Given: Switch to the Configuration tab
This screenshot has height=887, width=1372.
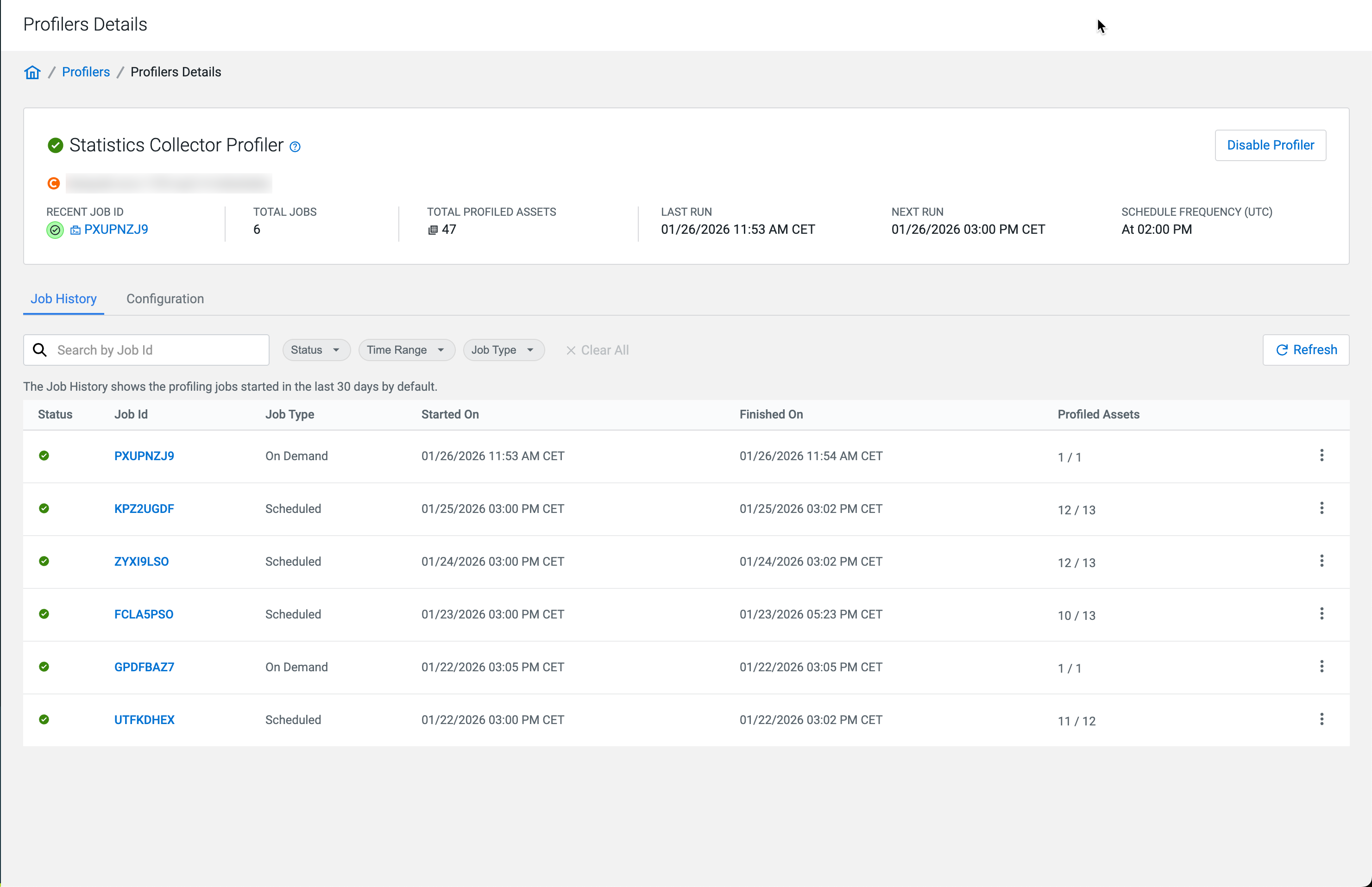Looking at the screenshot, I should (165, 299).
